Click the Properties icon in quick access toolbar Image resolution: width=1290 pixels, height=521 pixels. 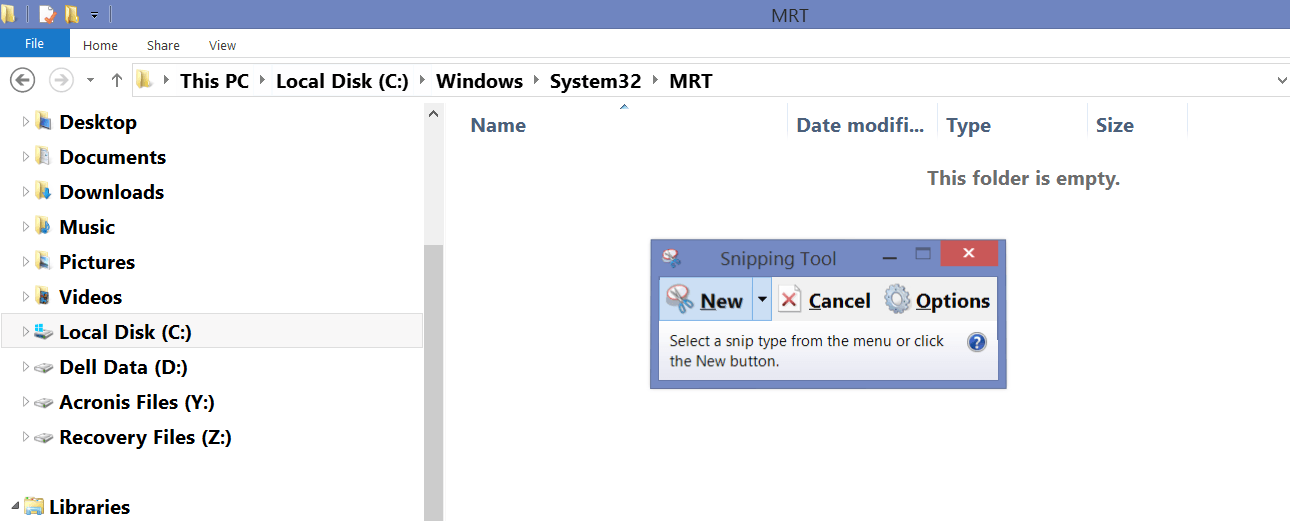[47, 15]
